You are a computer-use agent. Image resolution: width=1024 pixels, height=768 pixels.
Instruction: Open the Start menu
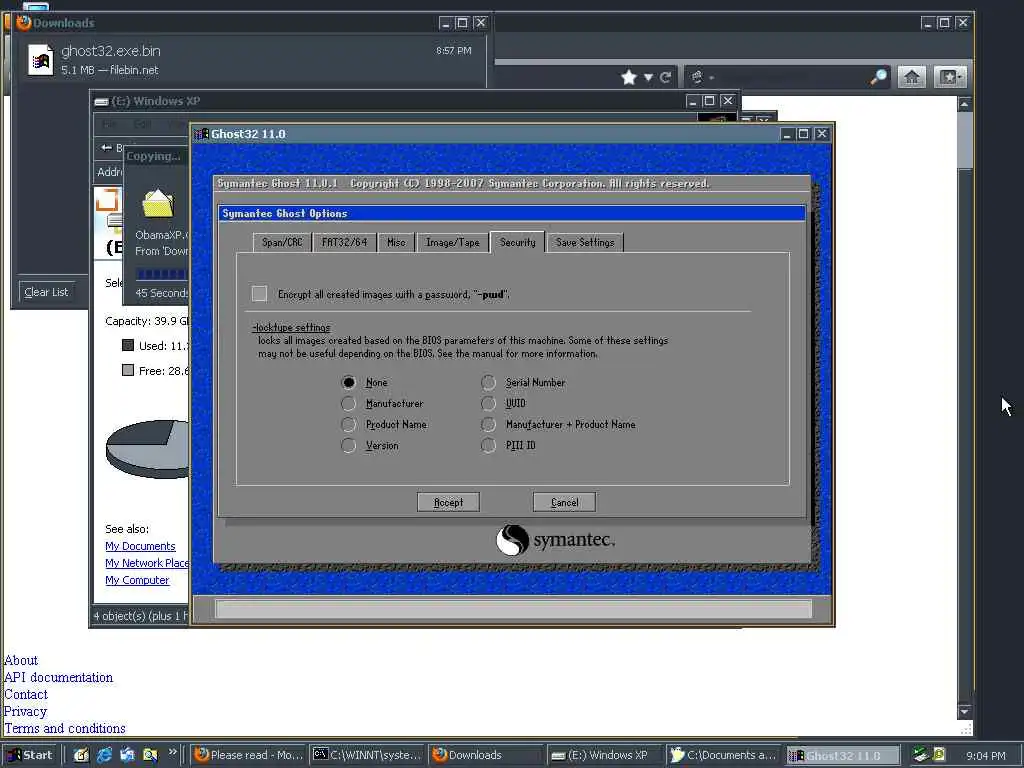(x=30, y=755)
